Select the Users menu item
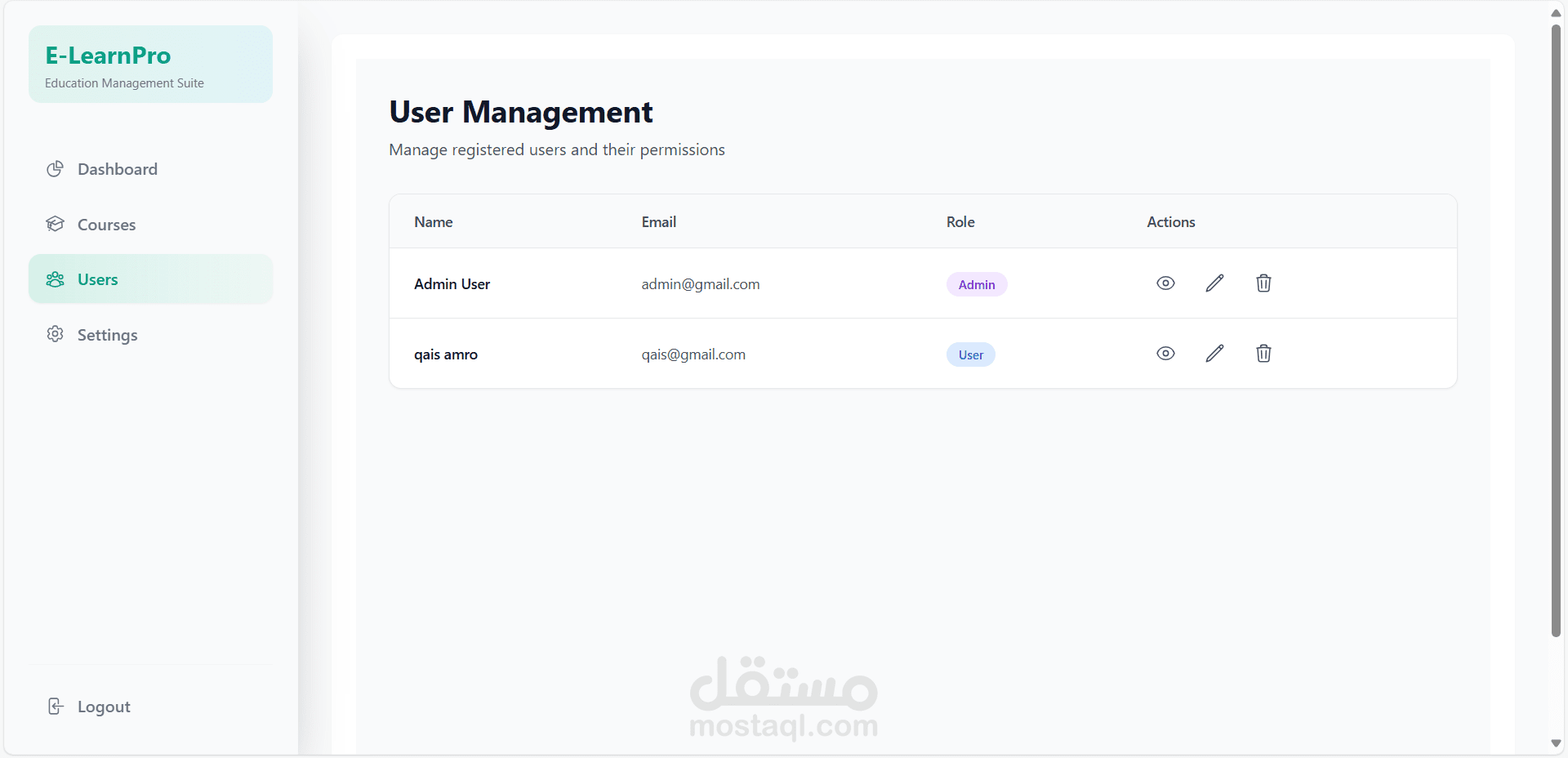Image resolution: width=1568 pixels, height=758 pixels. pyautogui.click(x=151, y=279)
